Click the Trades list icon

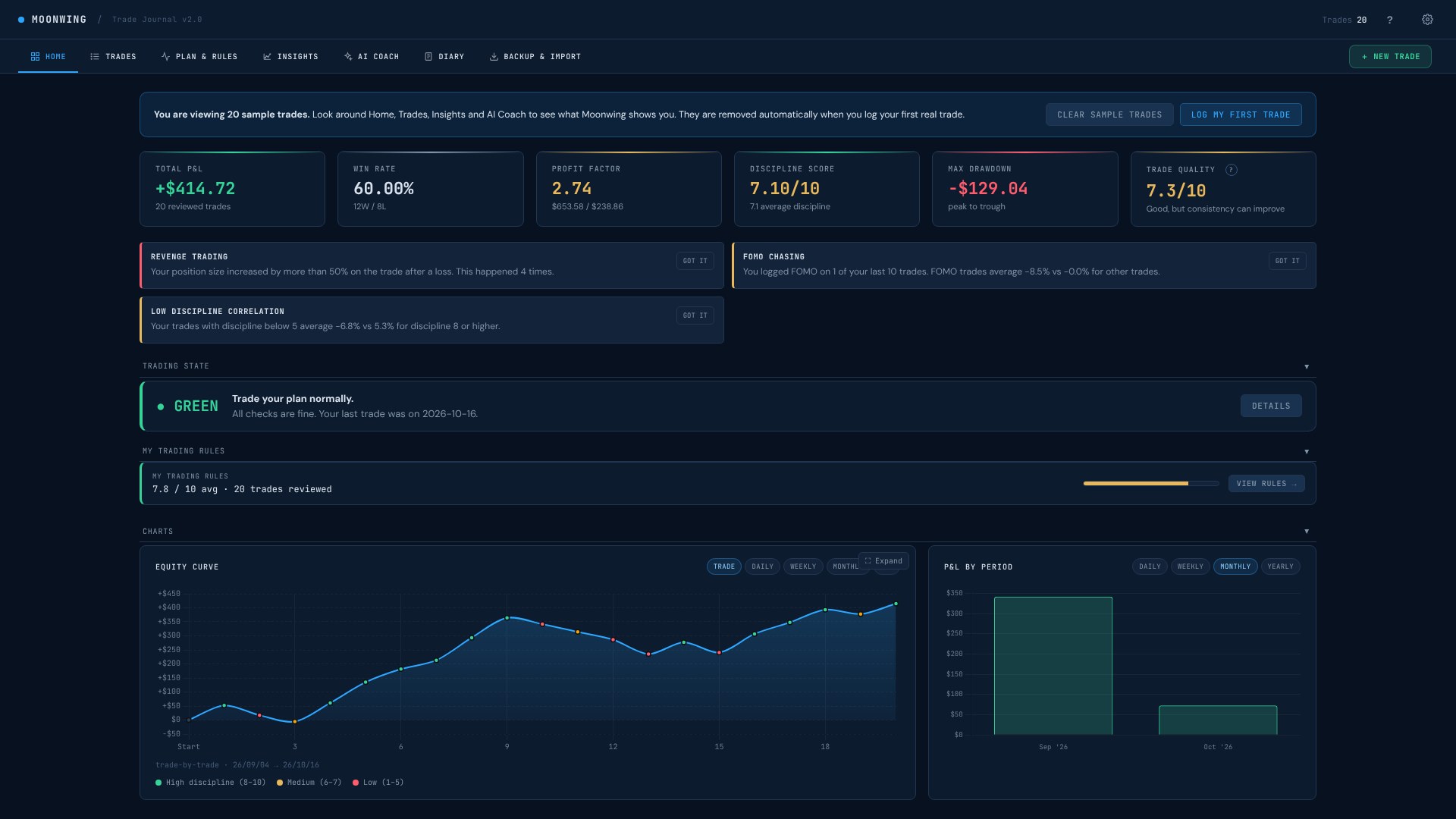[x=95, y=57]
